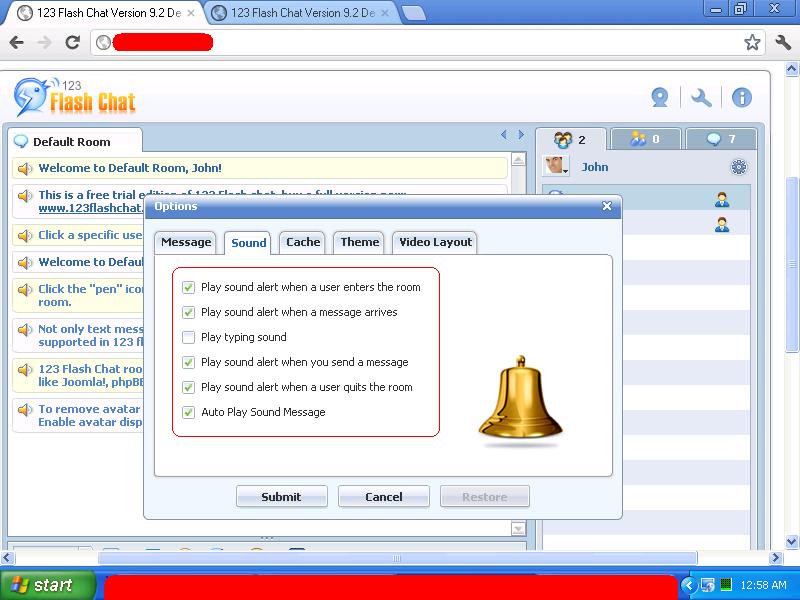
Task: Open the Sound tab in Options
Action: coord(248,243)
